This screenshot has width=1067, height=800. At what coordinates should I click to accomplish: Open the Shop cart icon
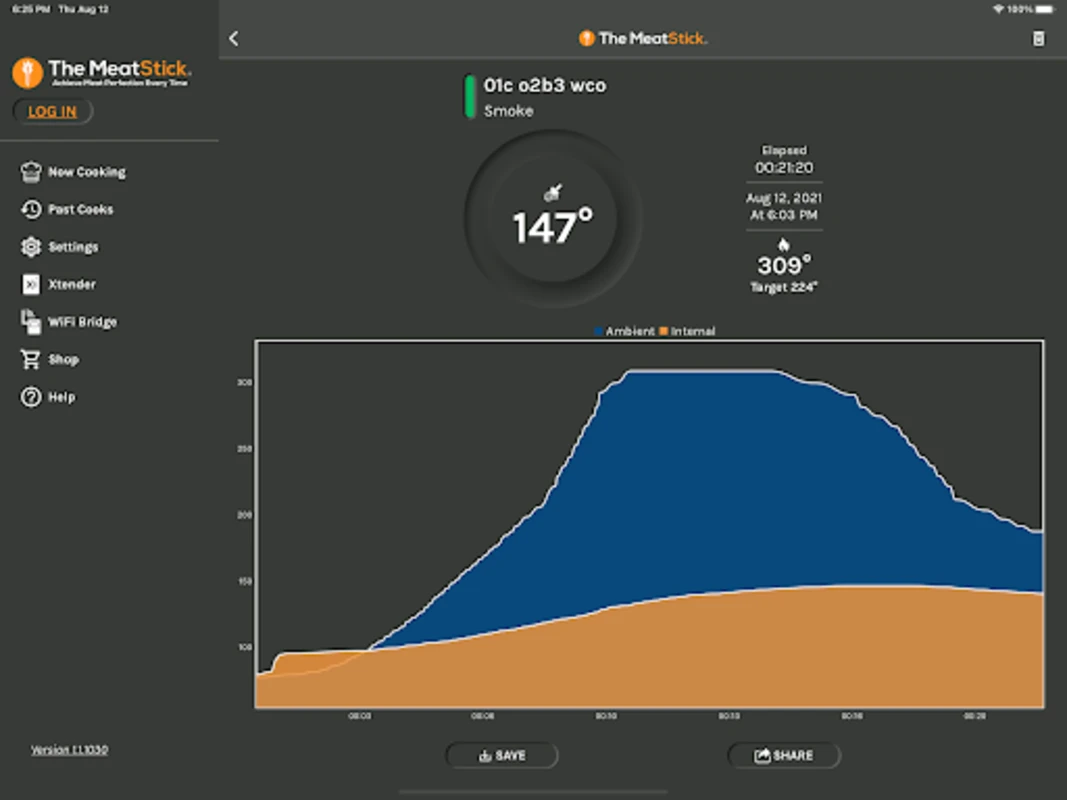(31, 359)
